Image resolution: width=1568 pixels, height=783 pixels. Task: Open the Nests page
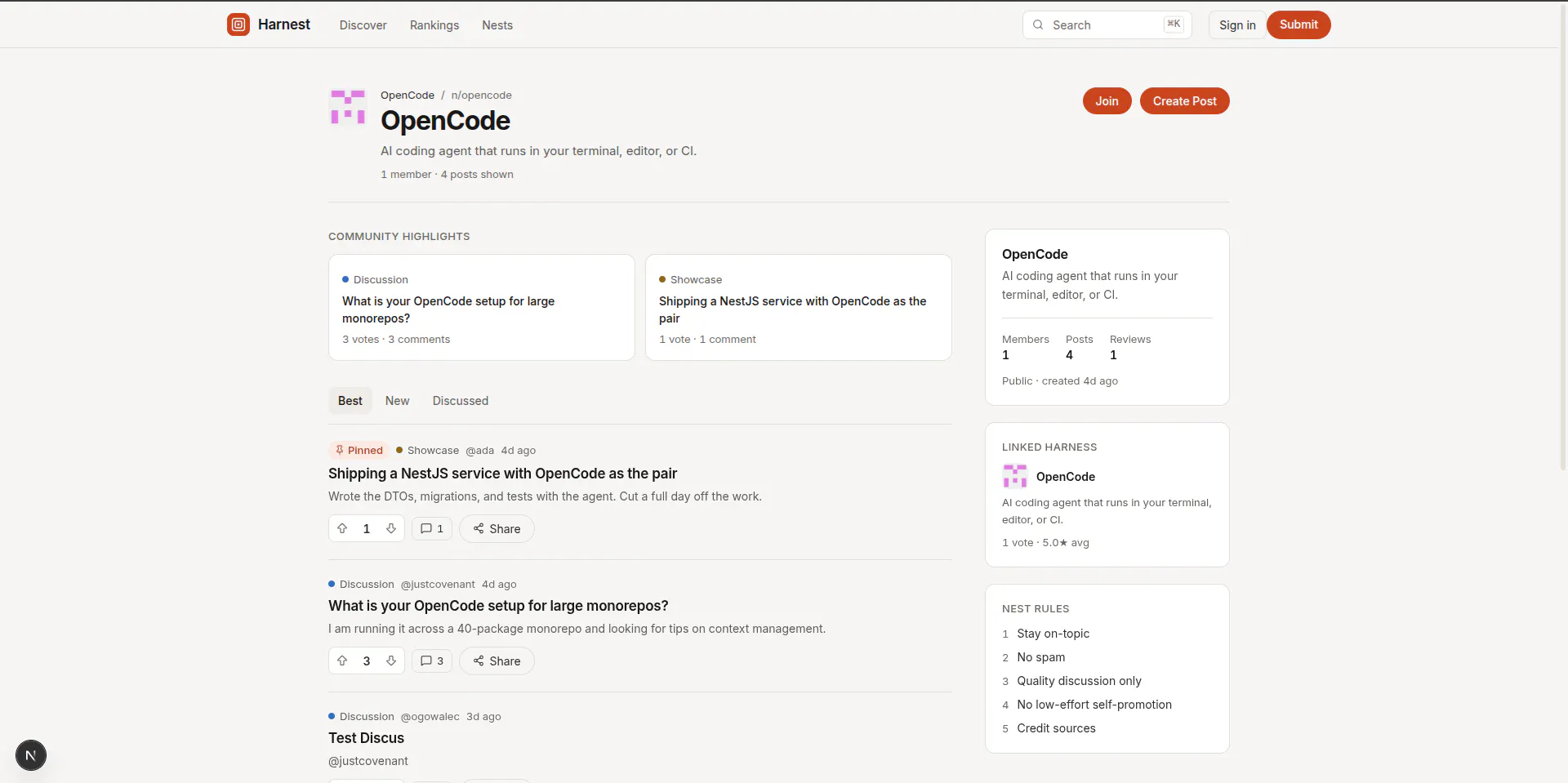tap(497, 25)
